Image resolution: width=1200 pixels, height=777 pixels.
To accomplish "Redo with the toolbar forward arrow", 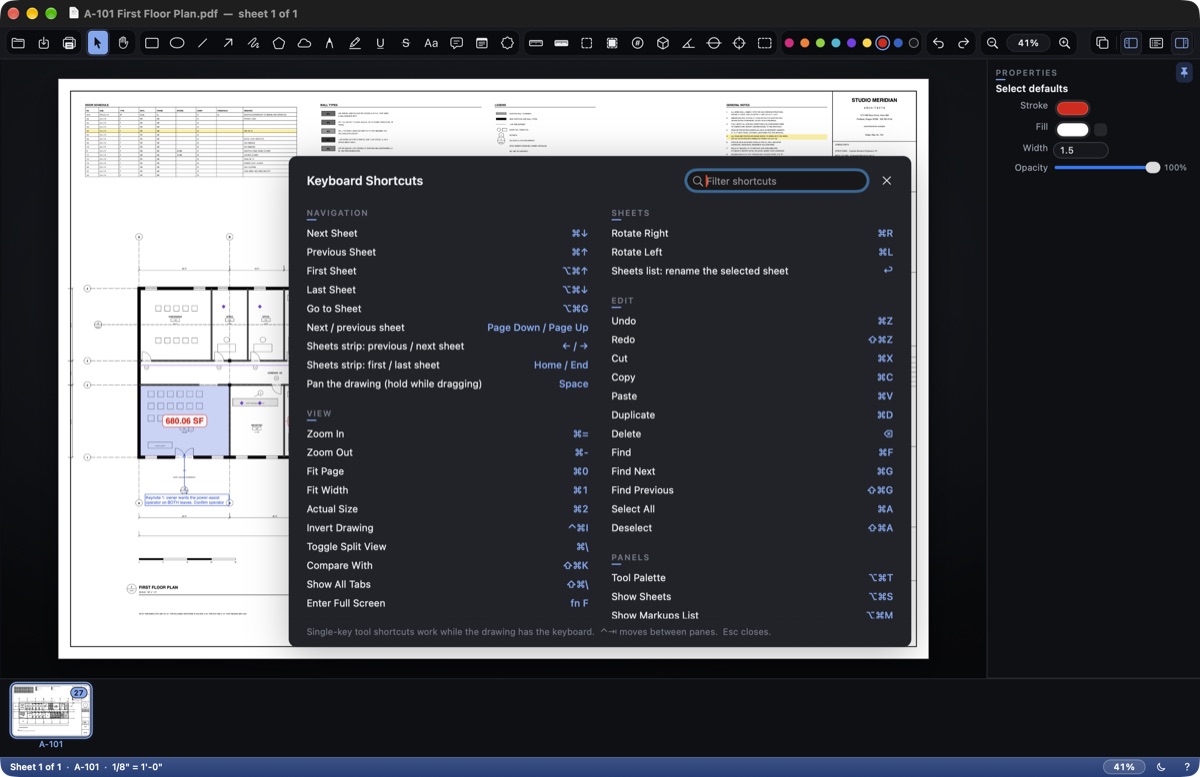I will click(x=963, y=43).
